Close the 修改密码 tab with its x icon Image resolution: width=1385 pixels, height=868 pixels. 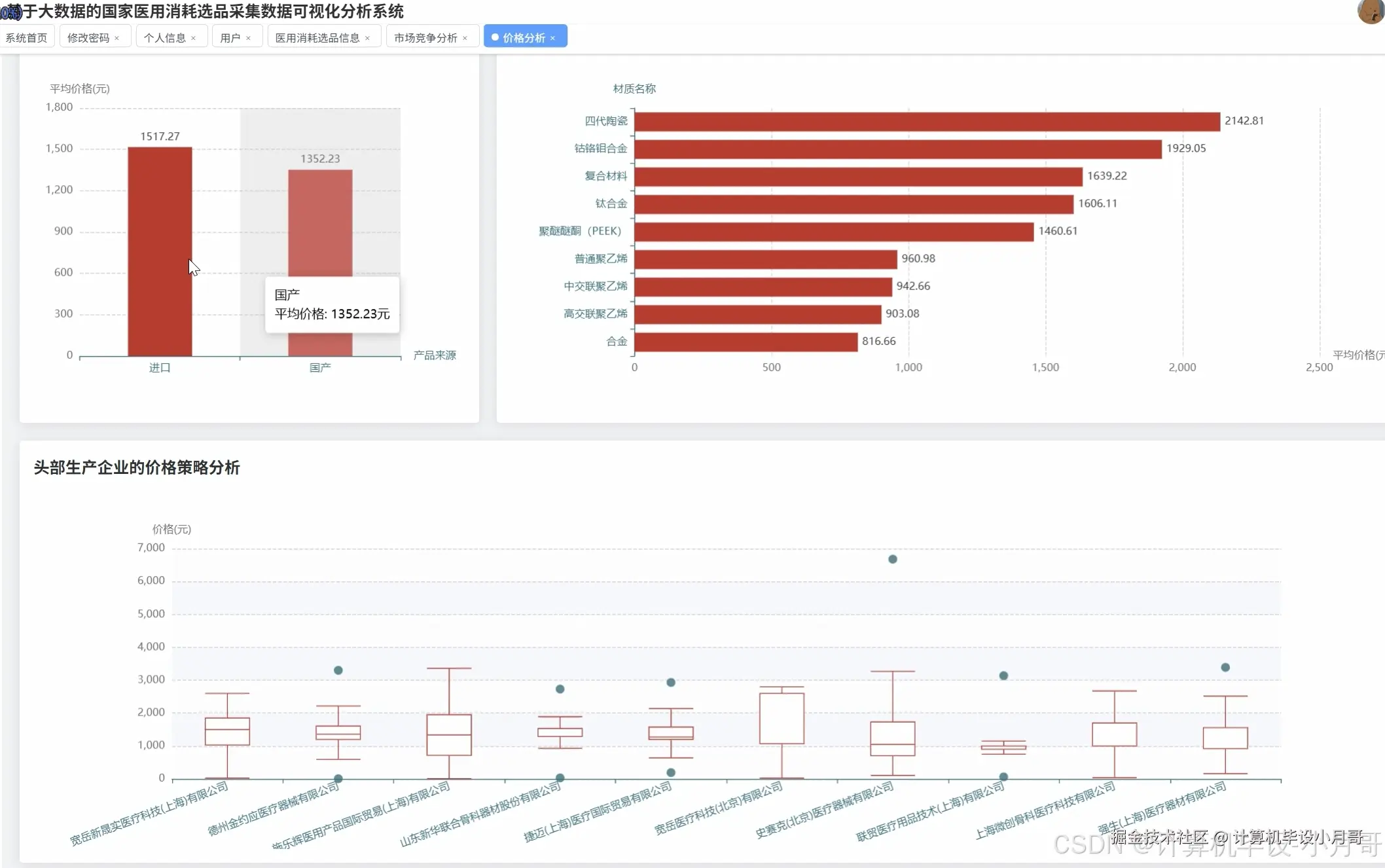(117, 38)
